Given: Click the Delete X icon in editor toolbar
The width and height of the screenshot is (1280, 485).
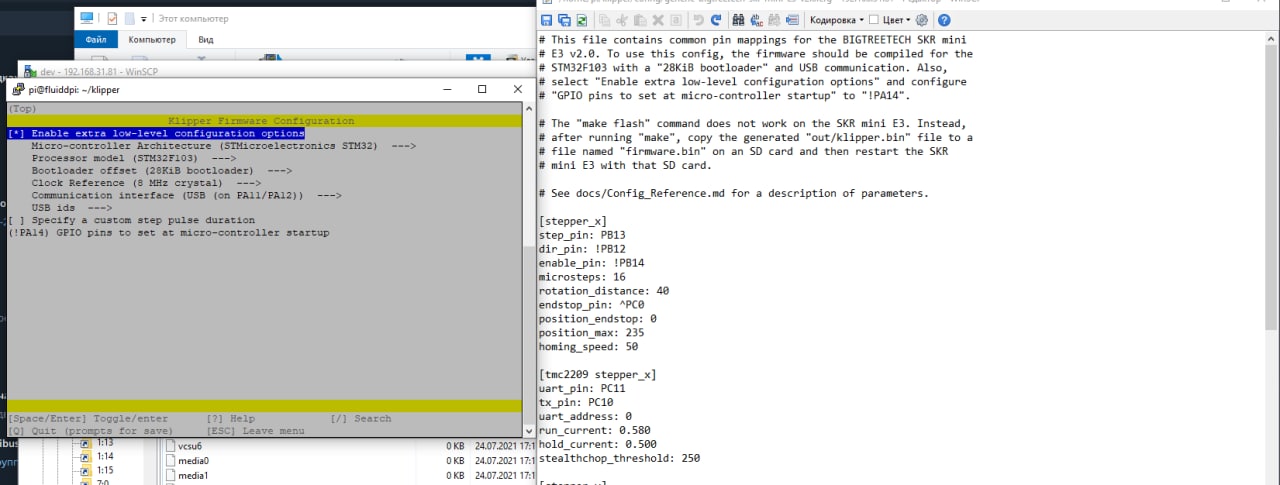Looking at the screenshot, I should [658, 20].
